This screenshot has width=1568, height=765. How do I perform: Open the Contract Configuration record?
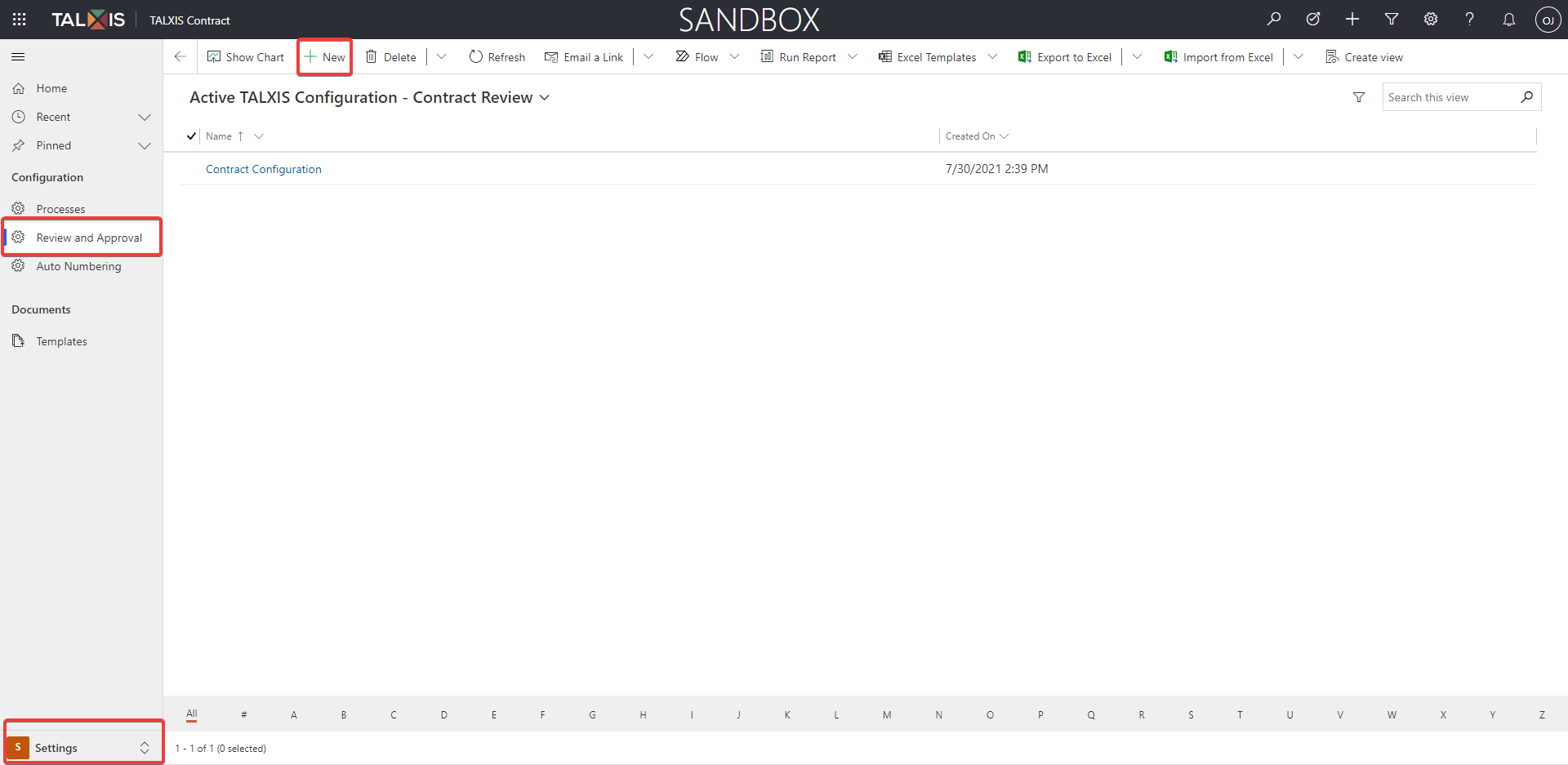point(264,169)
